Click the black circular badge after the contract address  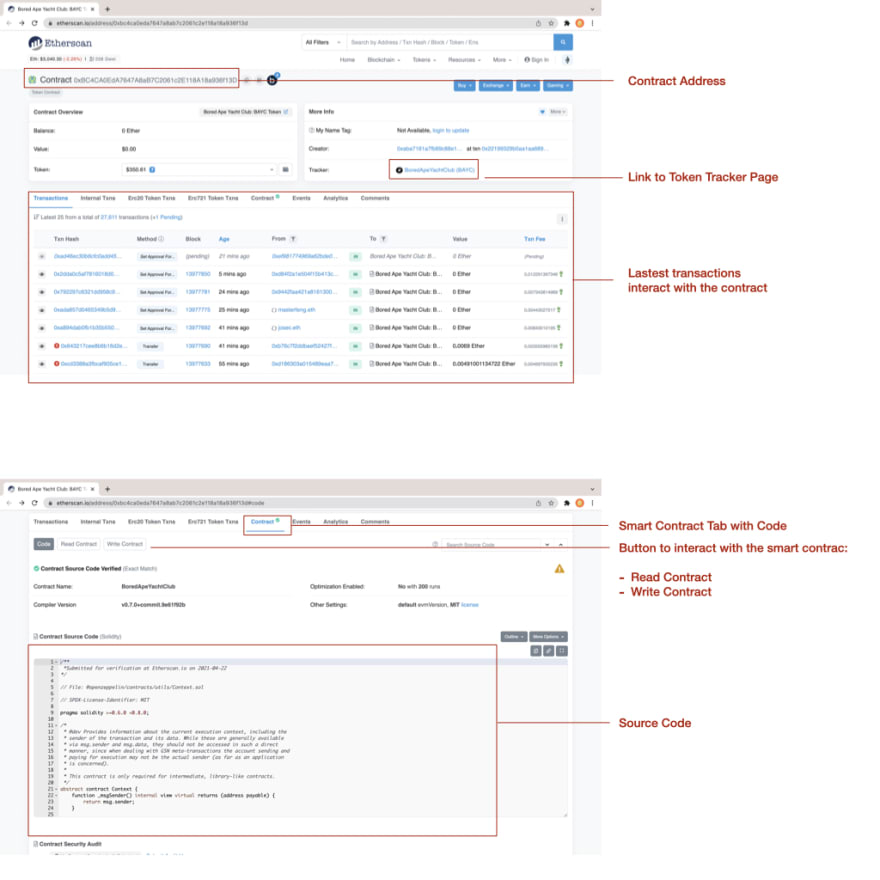coord(272,80)
